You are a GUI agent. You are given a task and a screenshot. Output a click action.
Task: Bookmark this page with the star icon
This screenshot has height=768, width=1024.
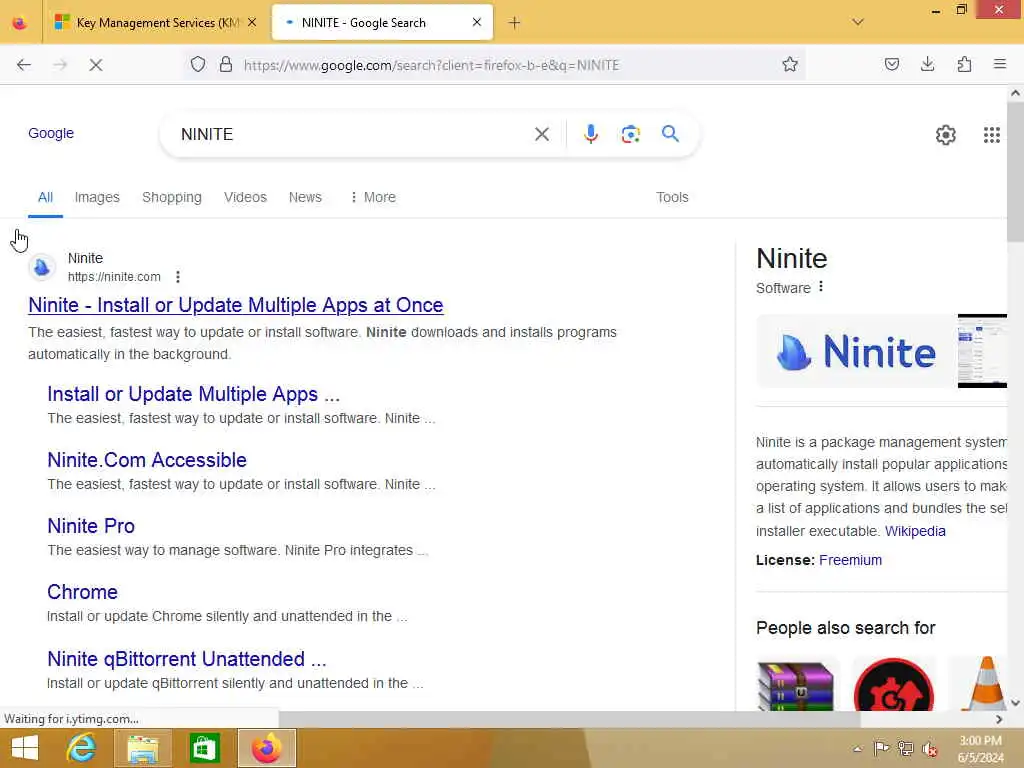coord(790,64)
